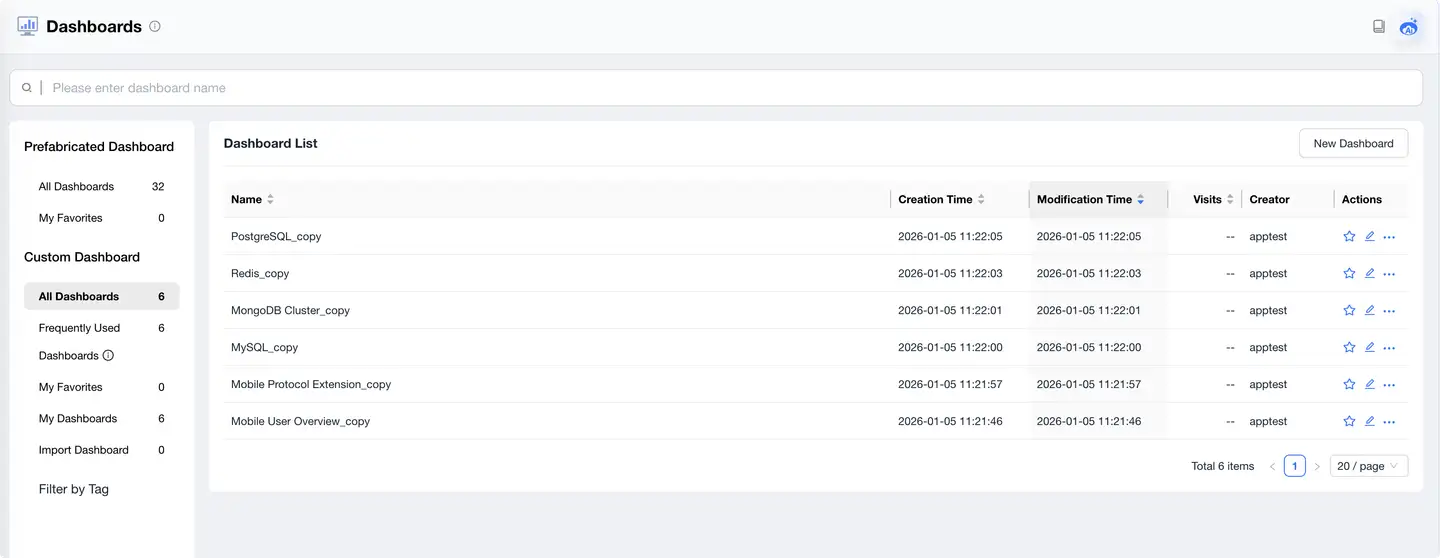Viewport: 1440px width, 558px height.
Task: Show more actions for MongoDB Cluster_copy
Action: pos(1389,311)
